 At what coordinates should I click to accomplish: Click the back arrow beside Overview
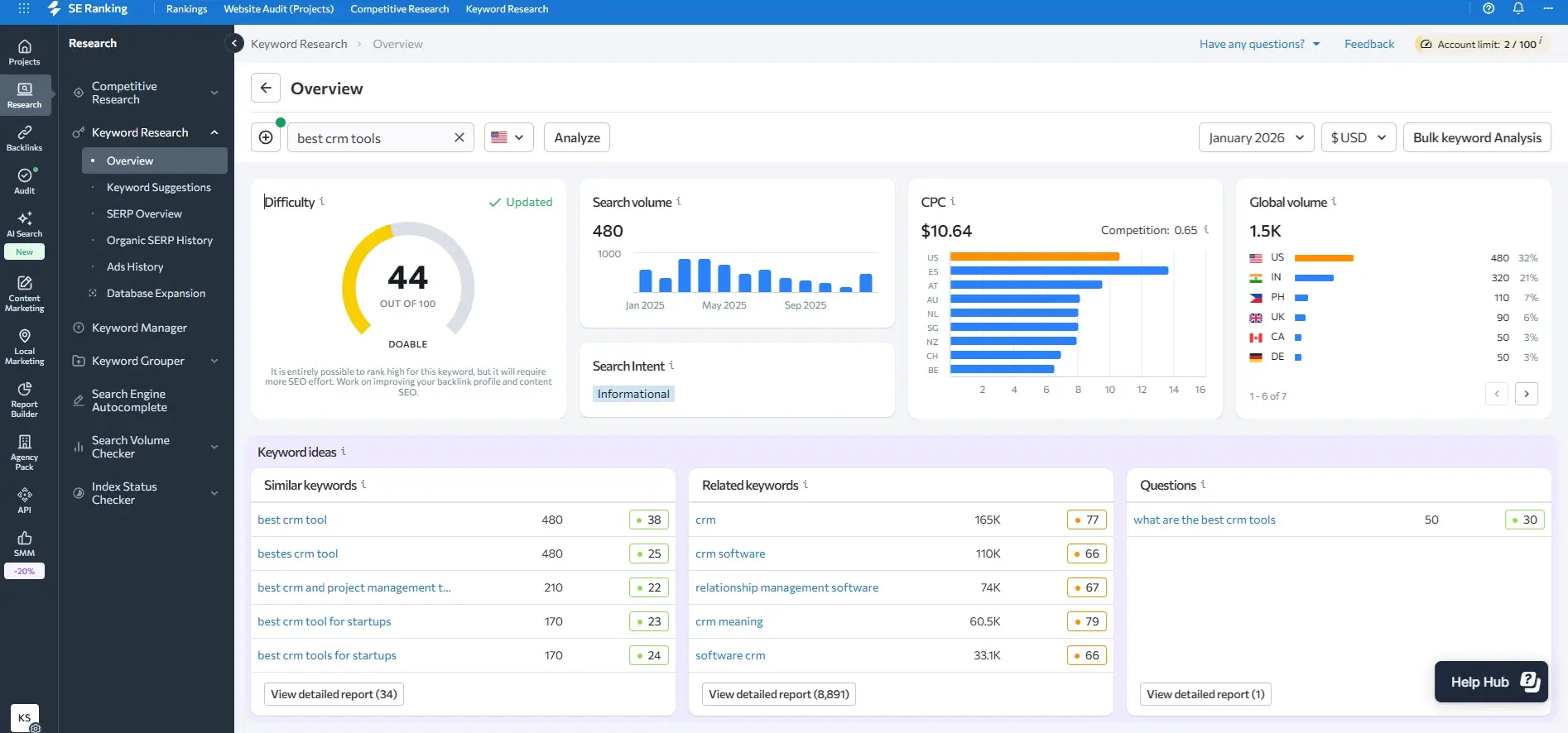(266, 89)
